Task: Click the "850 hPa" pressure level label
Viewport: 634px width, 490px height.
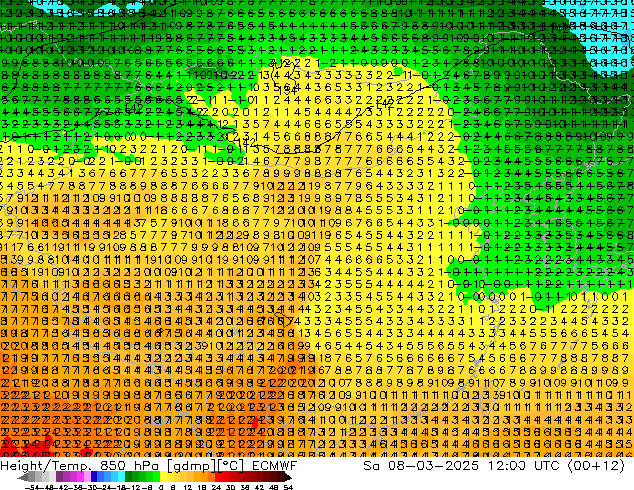Action: click(129, 466)
